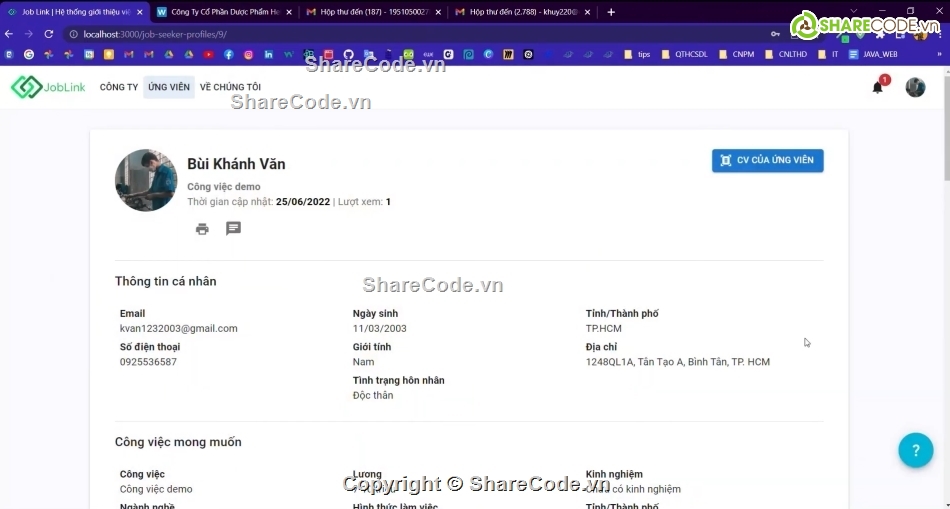View site information icon in address bar

click(73, 35)
